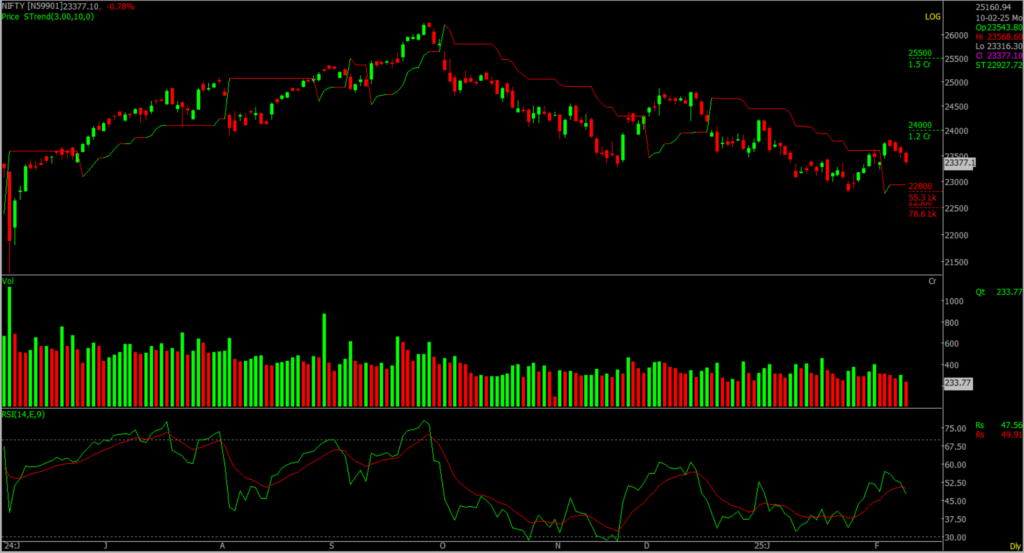1024x553 pixels.
Task: Click the Dly timeframe label
Action: (1012, 547)
